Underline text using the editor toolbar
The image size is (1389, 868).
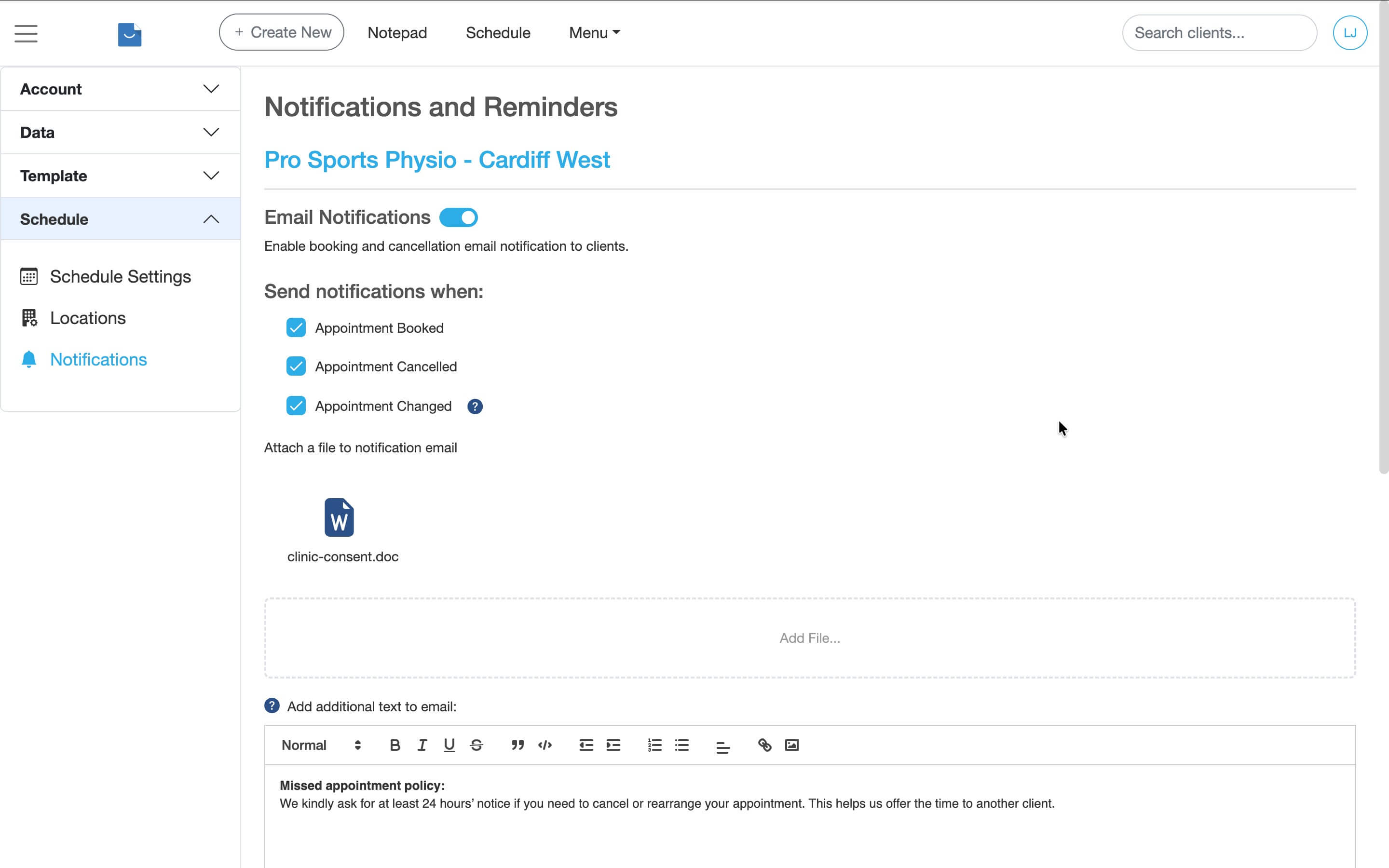pyautogui.click(x=449, y=745)
